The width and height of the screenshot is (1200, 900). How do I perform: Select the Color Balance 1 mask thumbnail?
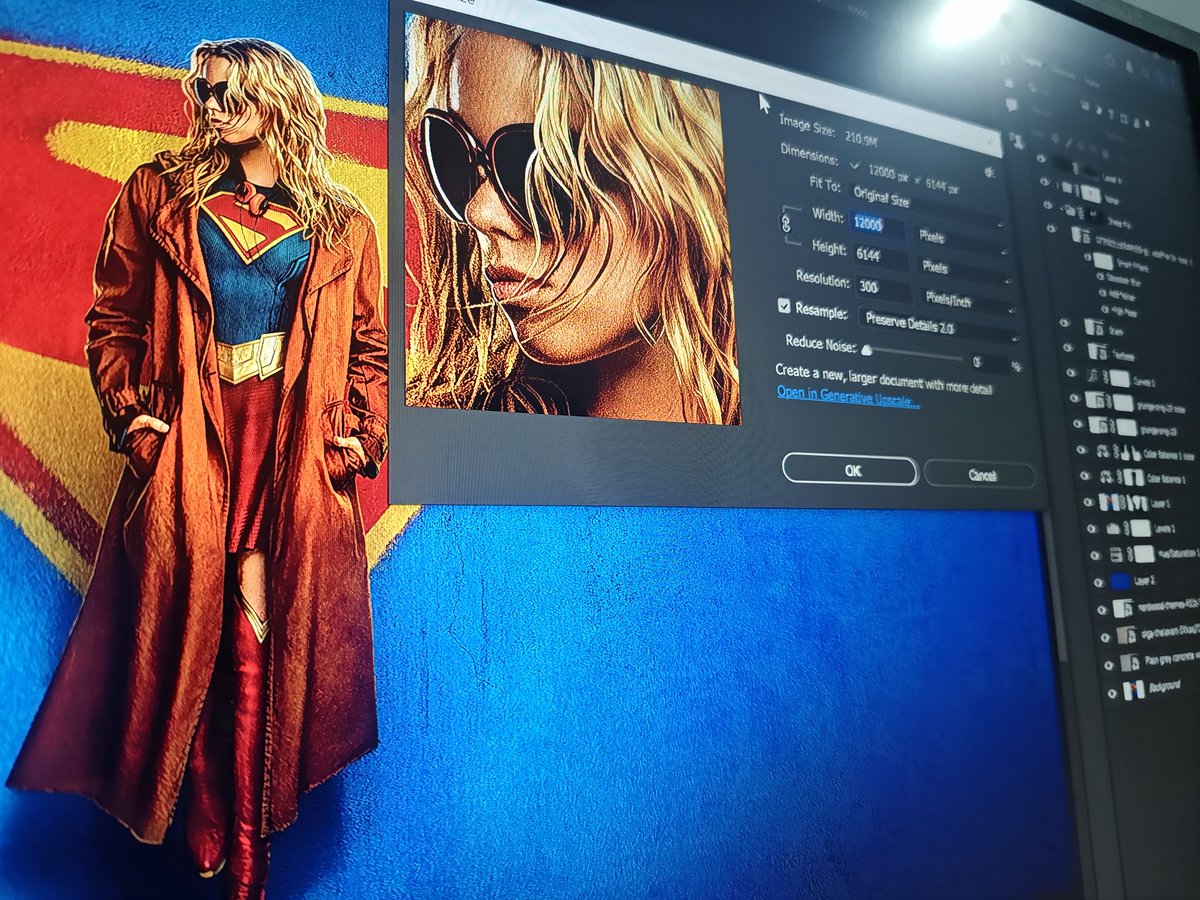click(1136, 477)
